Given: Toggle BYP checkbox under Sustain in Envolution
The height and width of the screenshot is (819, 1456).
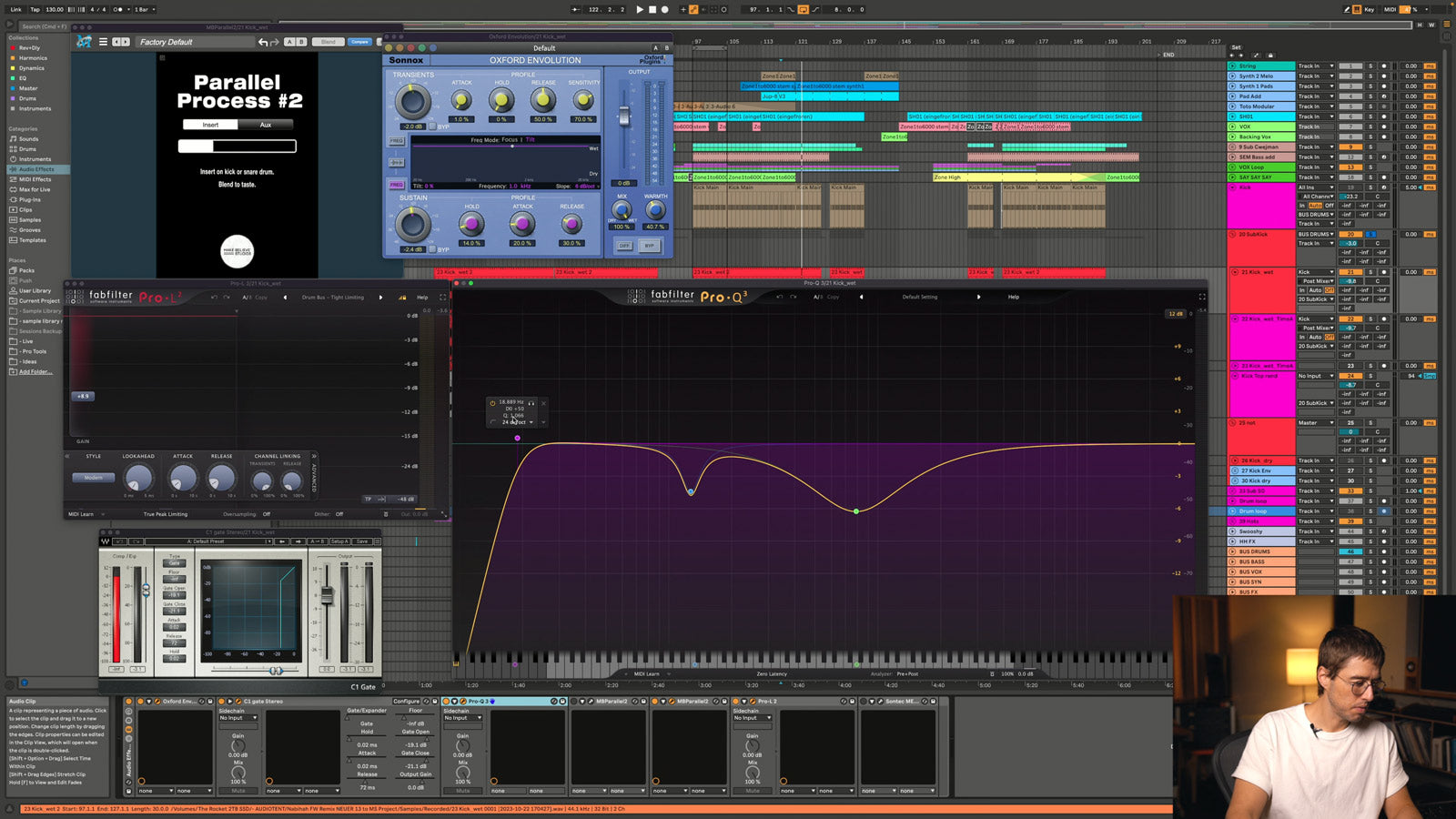Looking at the screenshot, I should [432, 249].
